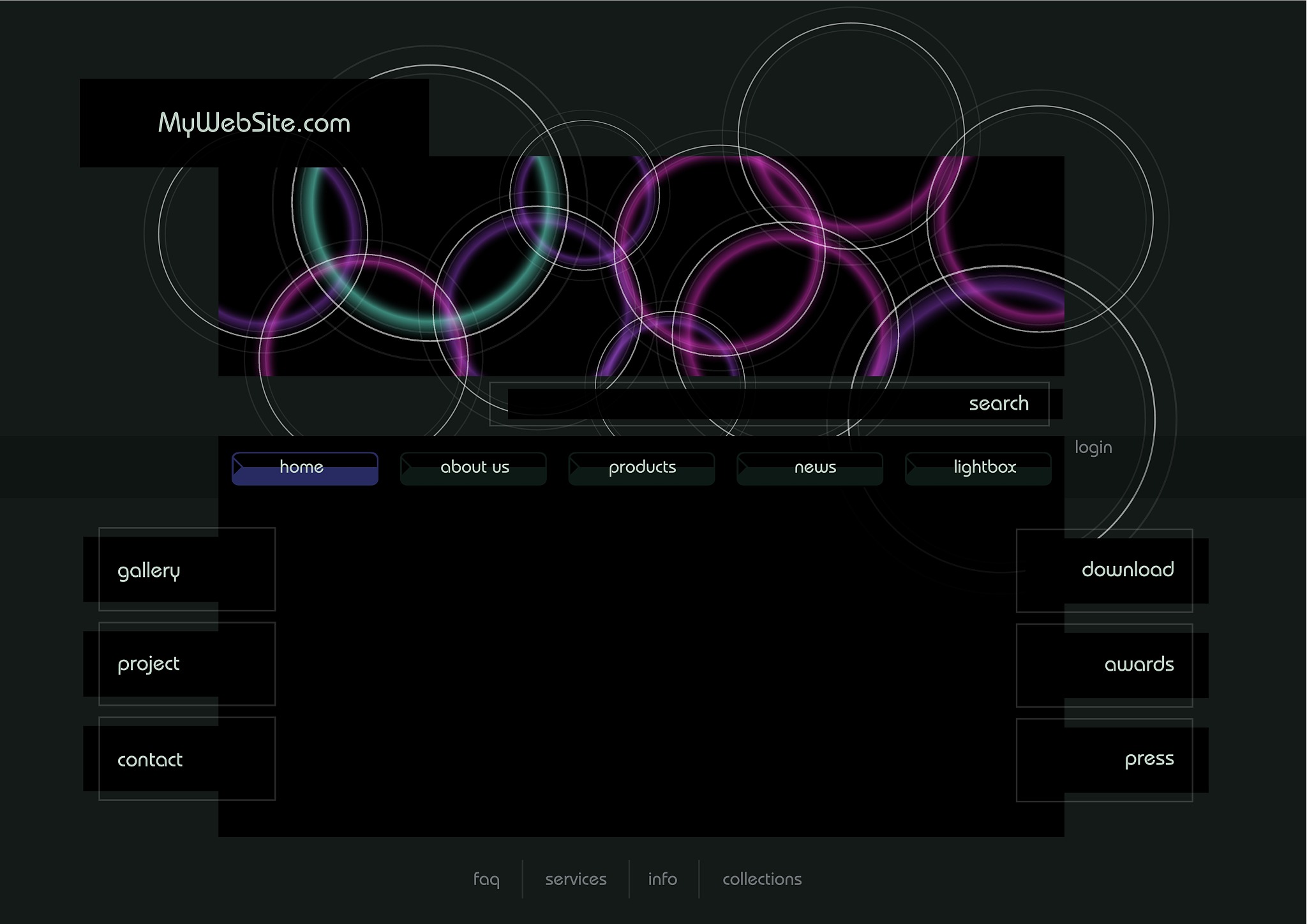Go to the about us tab
The height and width of the screenshot is (924, 1307).
[x=473, y=468]
